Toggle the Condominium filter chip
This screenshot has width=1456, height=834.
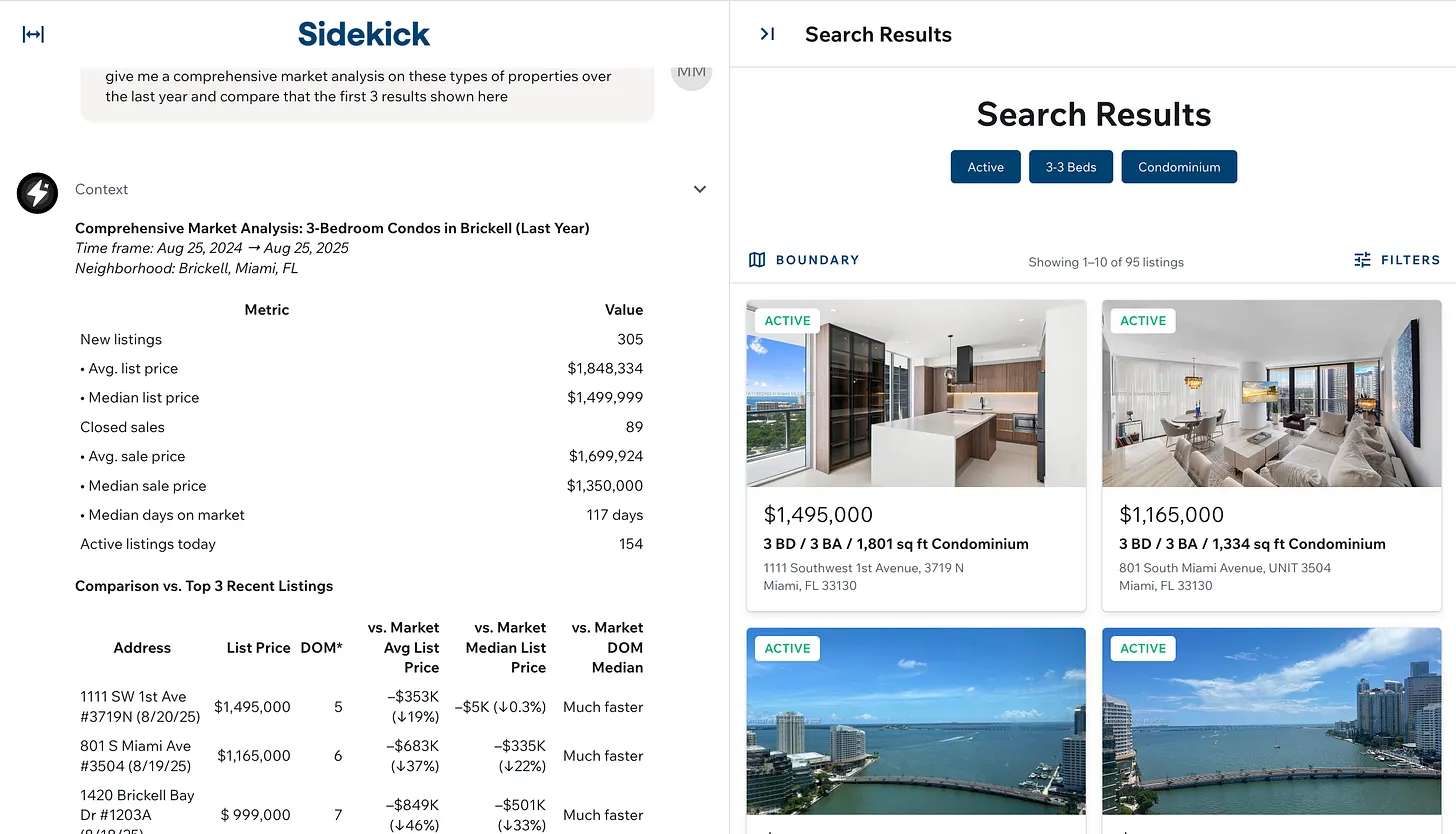tap(1179, 167)
